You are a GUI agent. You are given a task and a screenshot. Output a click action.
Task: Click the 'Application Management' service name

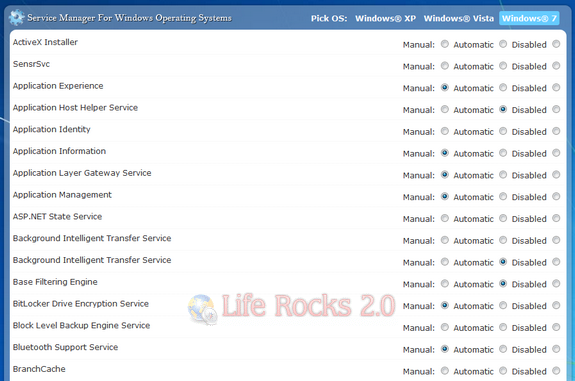coord(62,195)
